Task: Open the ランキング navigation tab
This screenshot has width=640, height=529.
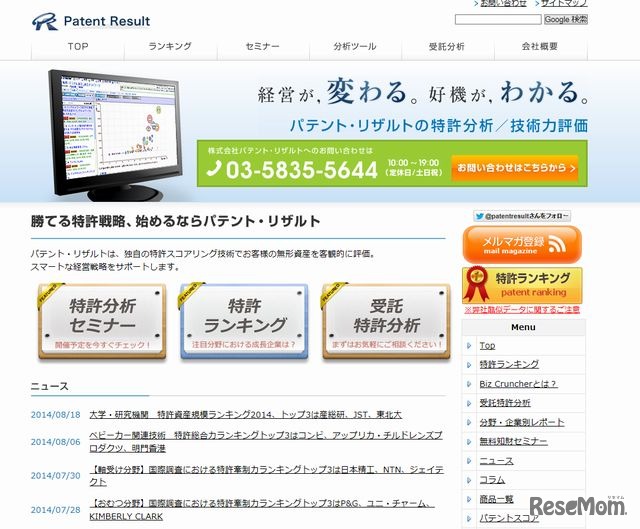Action: 170,47
